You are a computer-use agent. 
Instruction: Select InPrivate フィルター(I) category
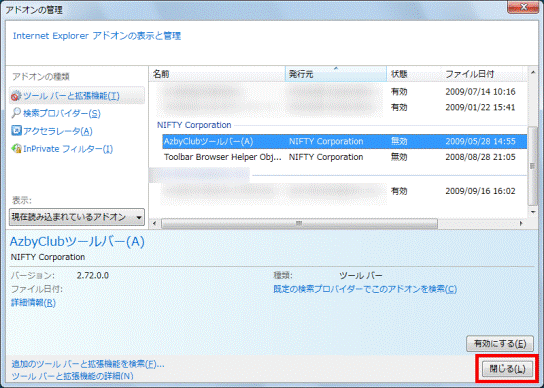tap(68, 149)
